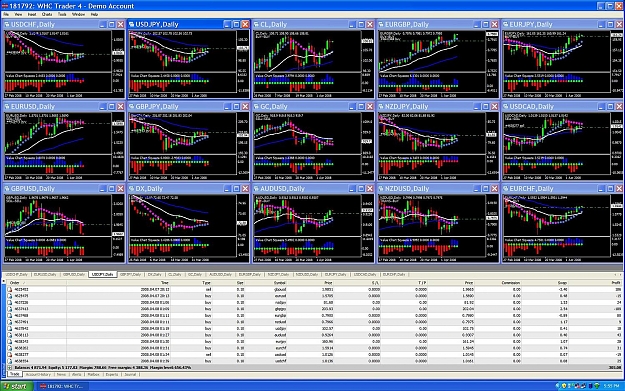Click the GBPUSD,Daily chart window icon
Viewport: 625px width, 391px height.
point(7,189)
